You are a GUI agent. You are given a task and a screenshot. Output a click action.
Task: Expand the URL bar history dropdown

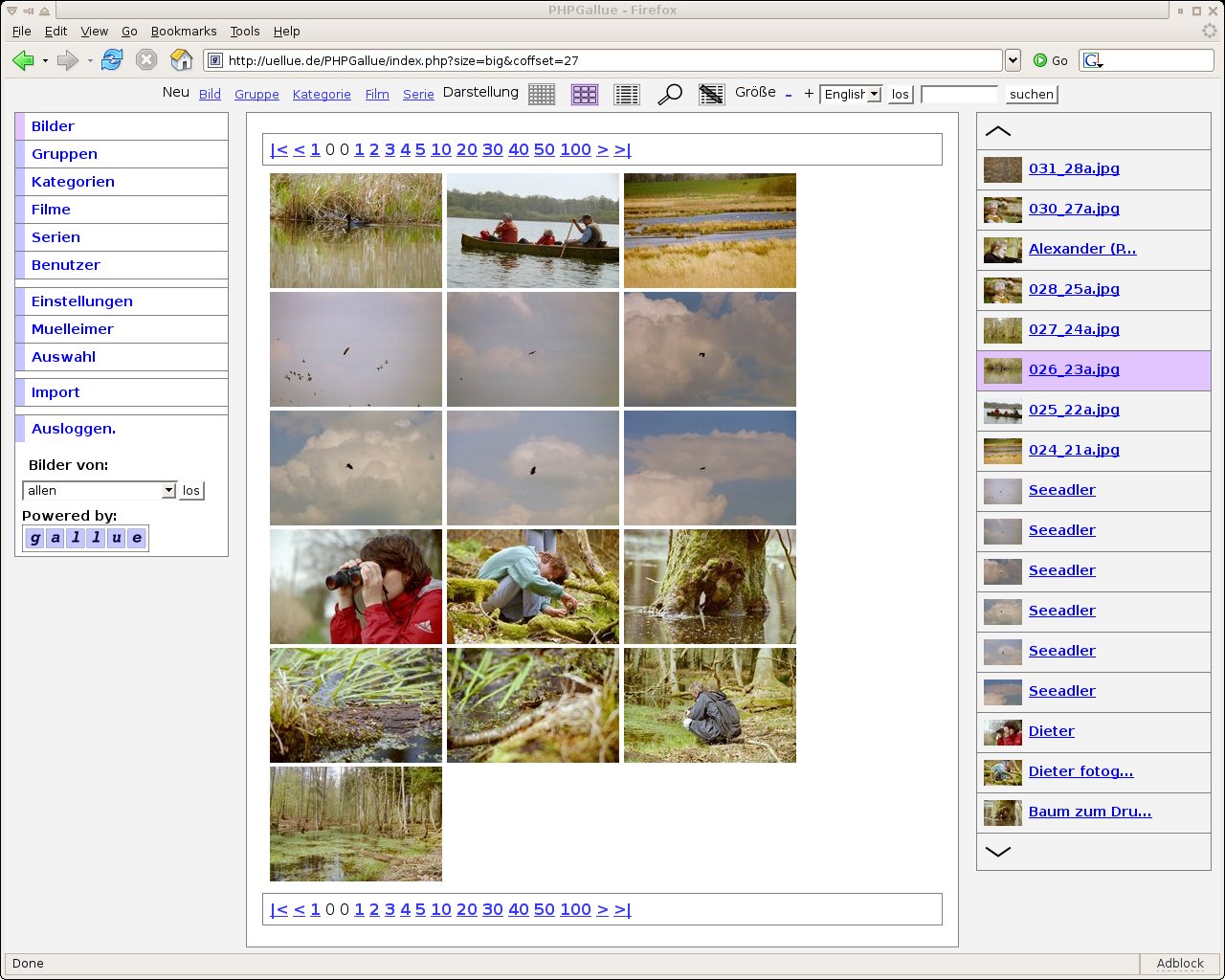tap(1013, 60)
